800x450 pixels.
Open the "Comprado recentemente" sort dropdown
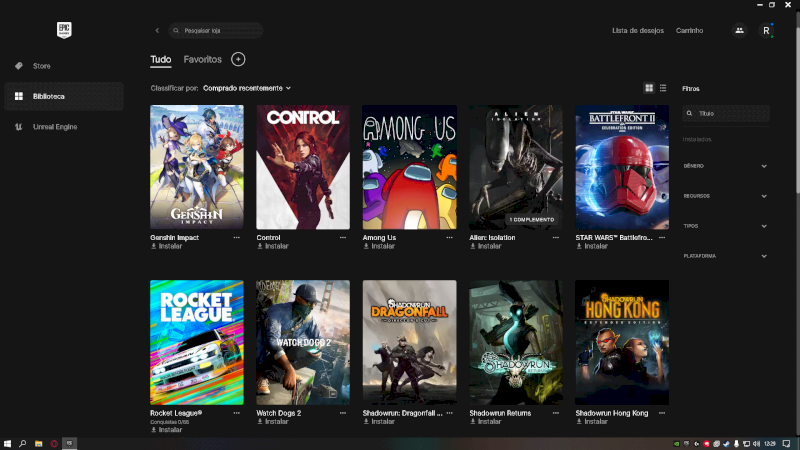click(x=246, y=88)
